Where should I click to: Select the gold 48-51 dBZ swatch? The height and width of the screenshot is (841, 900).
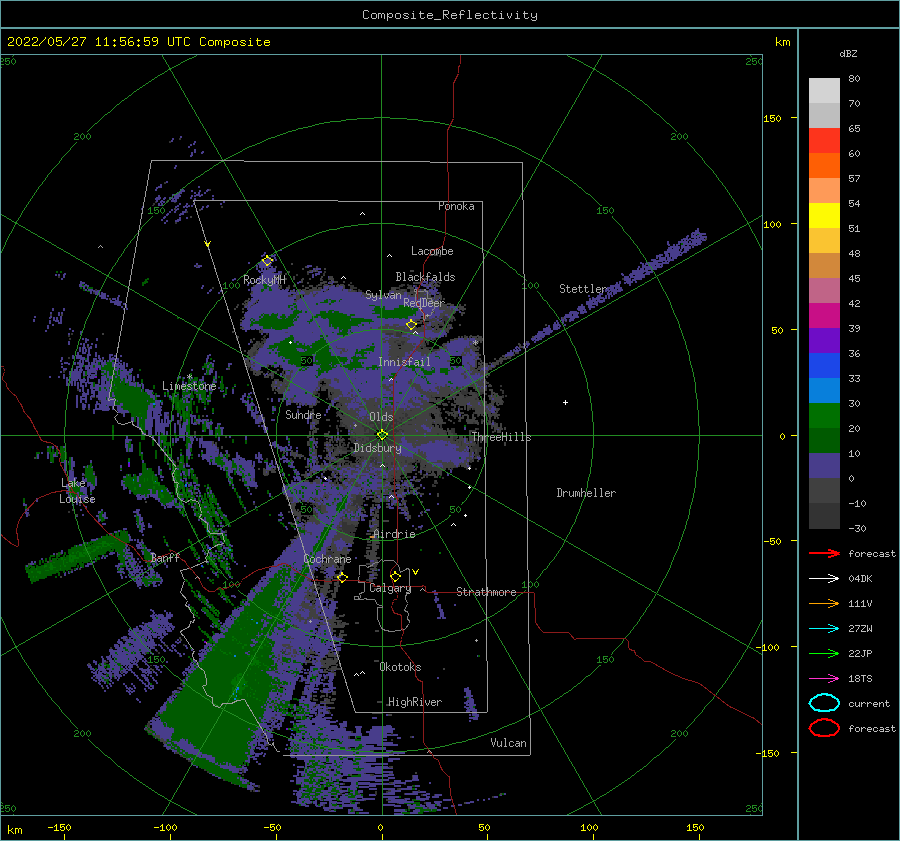824,241
